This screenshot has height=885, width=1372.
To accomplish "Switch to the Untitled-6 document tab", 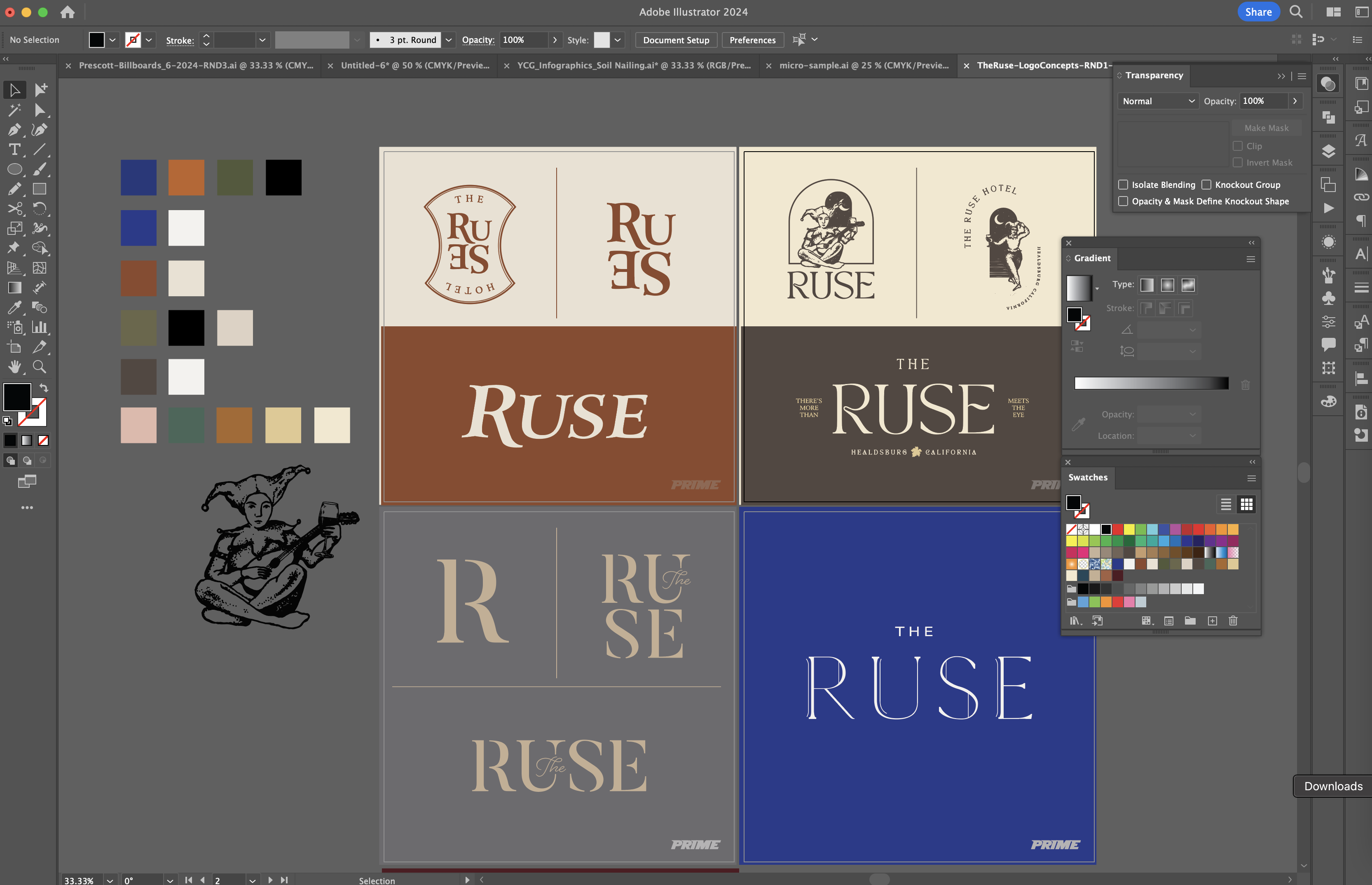I will click(x=415, y=66).
